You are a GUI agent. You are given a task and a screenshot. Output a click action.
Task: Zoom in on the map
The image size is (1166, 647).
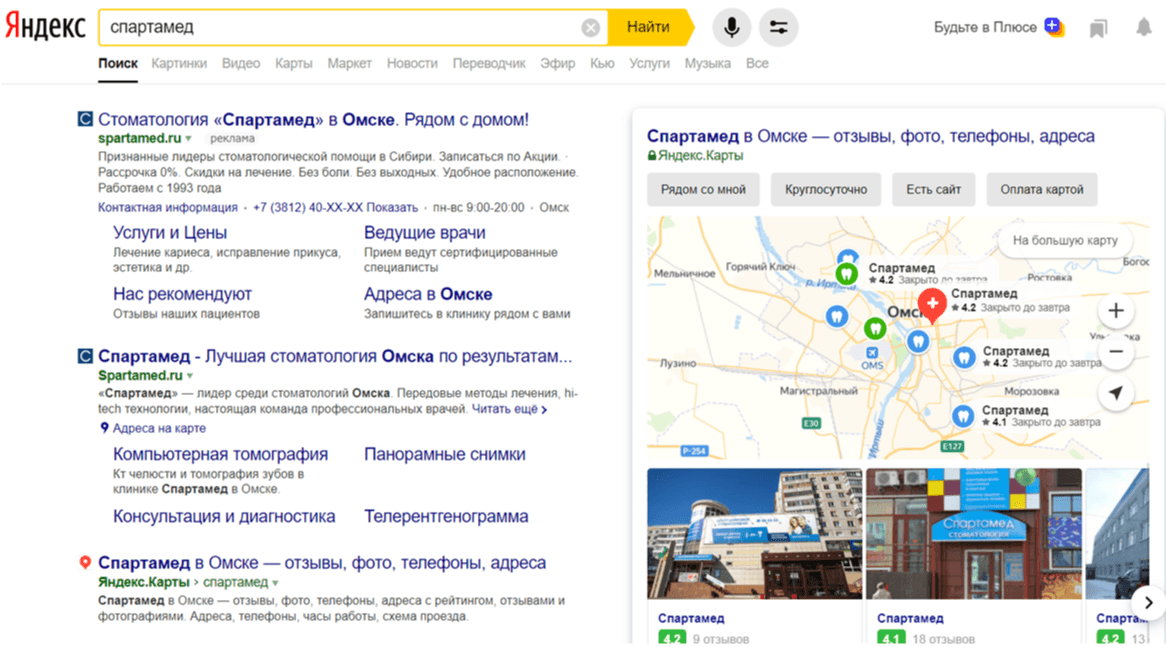click(1115, 310)
